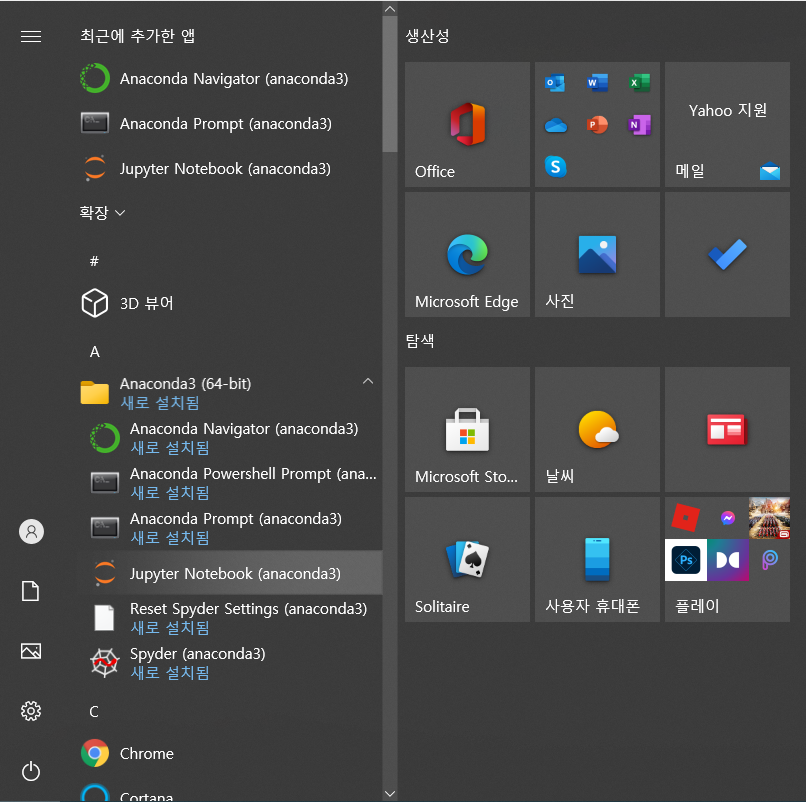Expand the 확장 recently added list
This screenshot has height=802, width=806.
tap(102, 212)
